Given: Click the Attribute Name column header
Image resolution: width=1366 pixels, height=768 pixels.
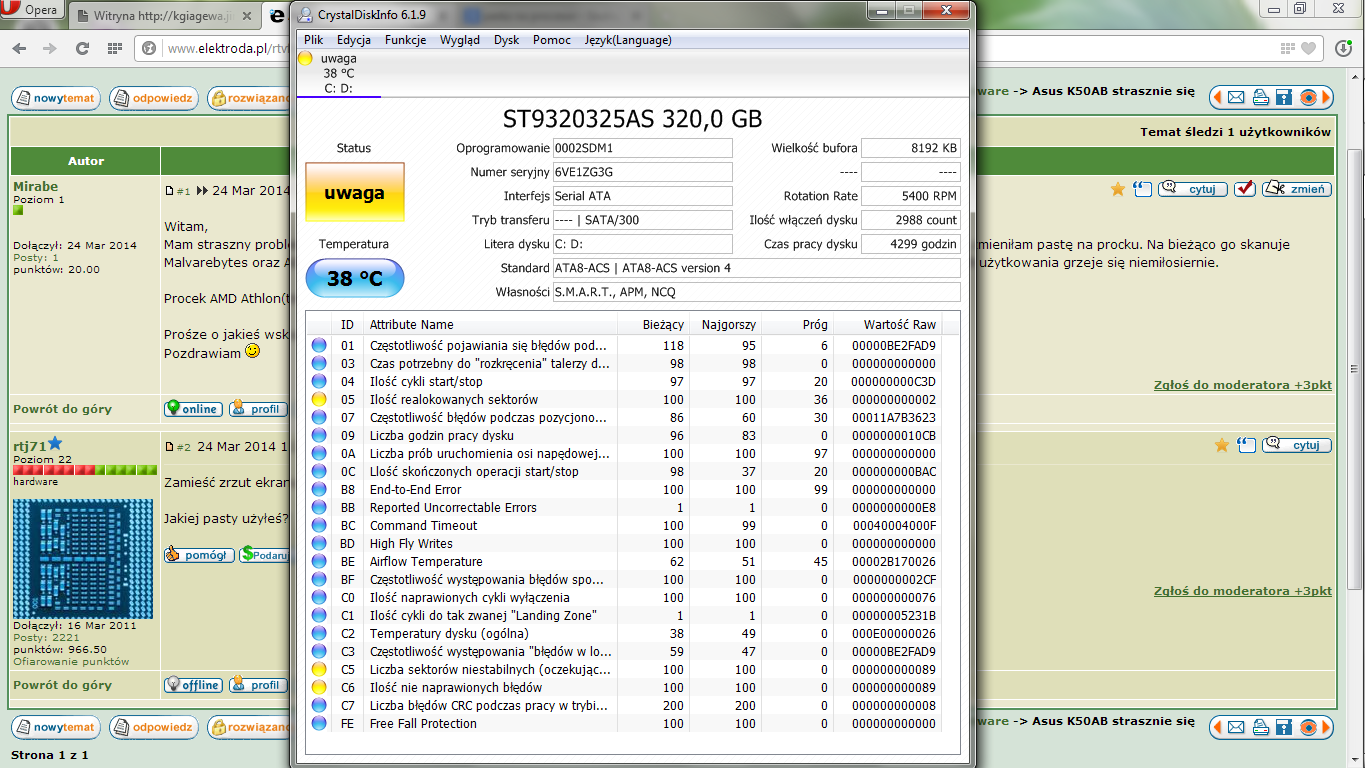Looking at the screenshot, I should click(490, 324).
